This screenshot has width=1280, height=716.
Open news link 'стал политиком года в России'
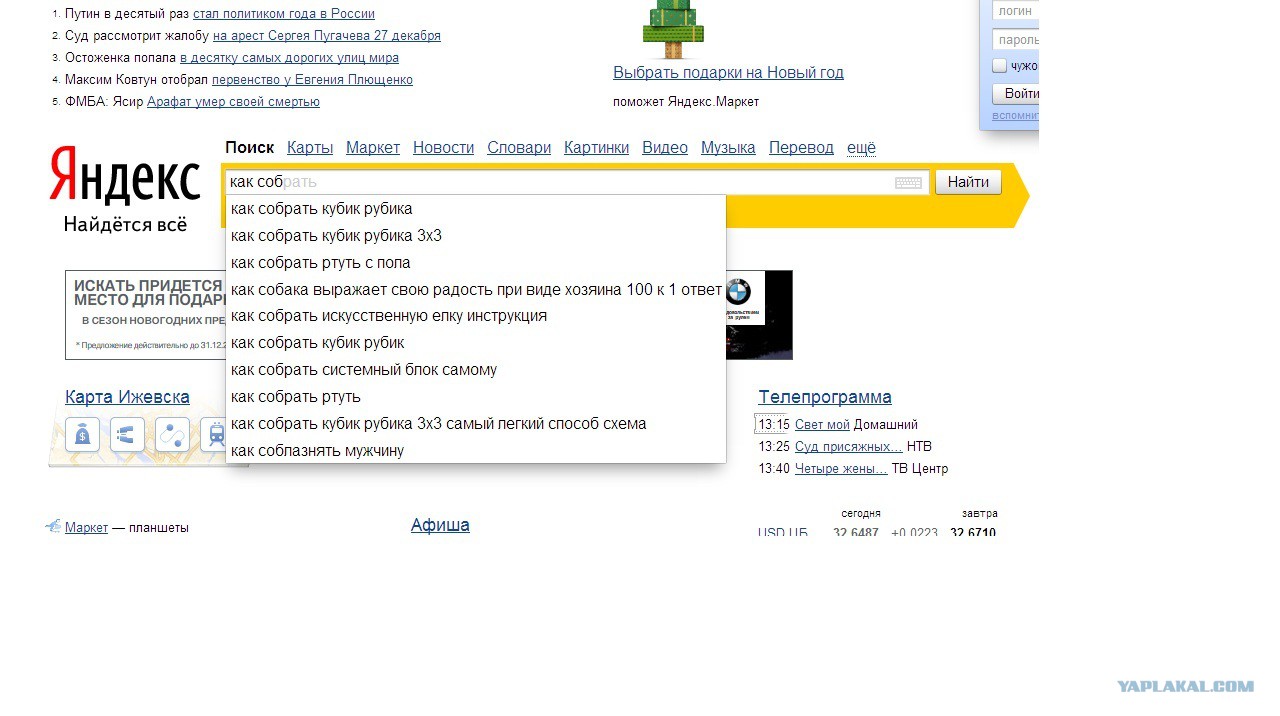point(284,14)
